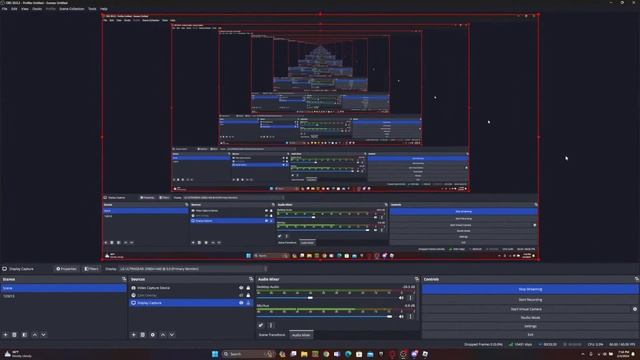Open audio mixer three-dot menu at bottom
Viewport: 640px width, 360px height.
(271, 325)
